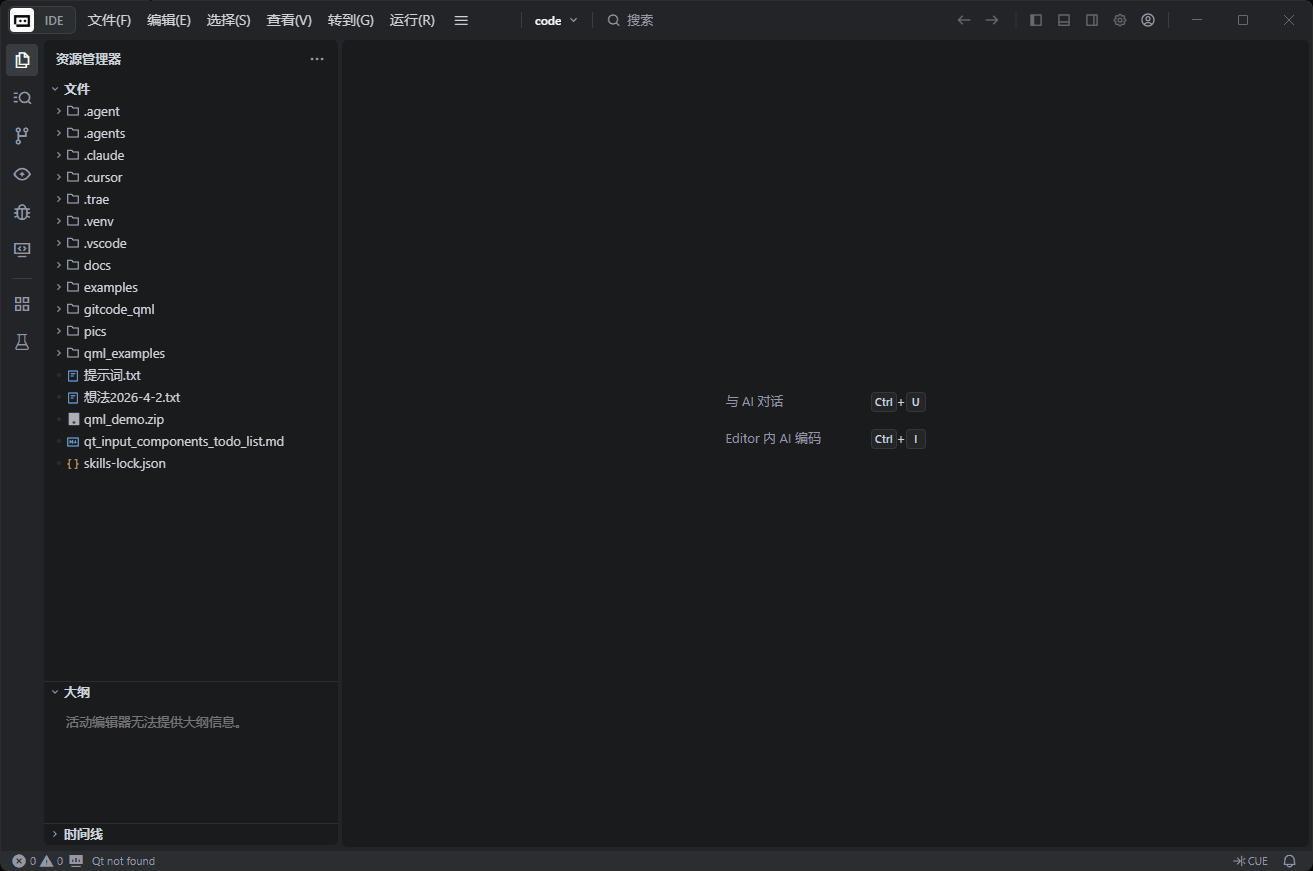Click the IDE logo icon in title bar
The height and width of the screenshot is (871, 1313).
point(22,20)
